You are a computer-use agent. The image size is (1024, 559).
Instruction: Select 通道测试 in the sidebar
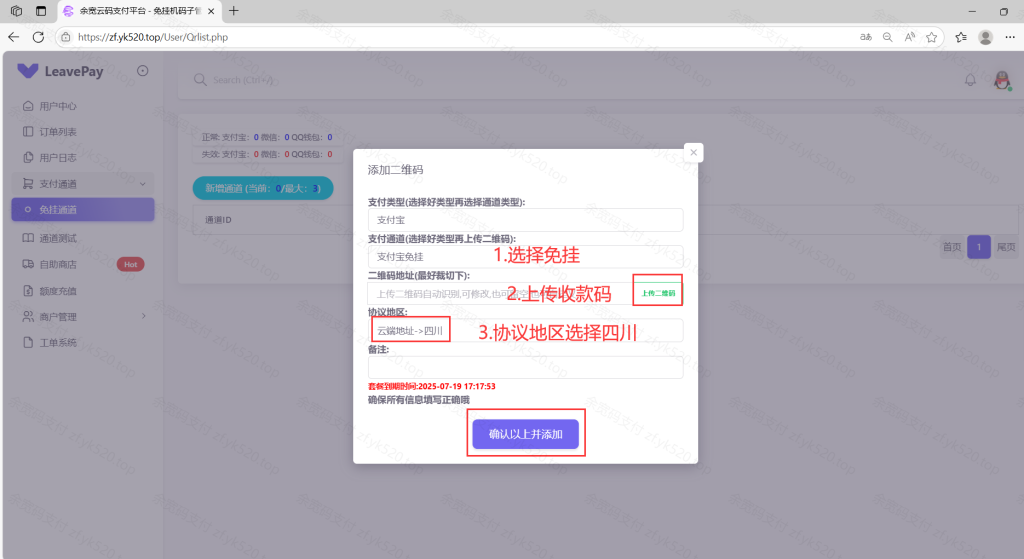click(x=58, y=238)
